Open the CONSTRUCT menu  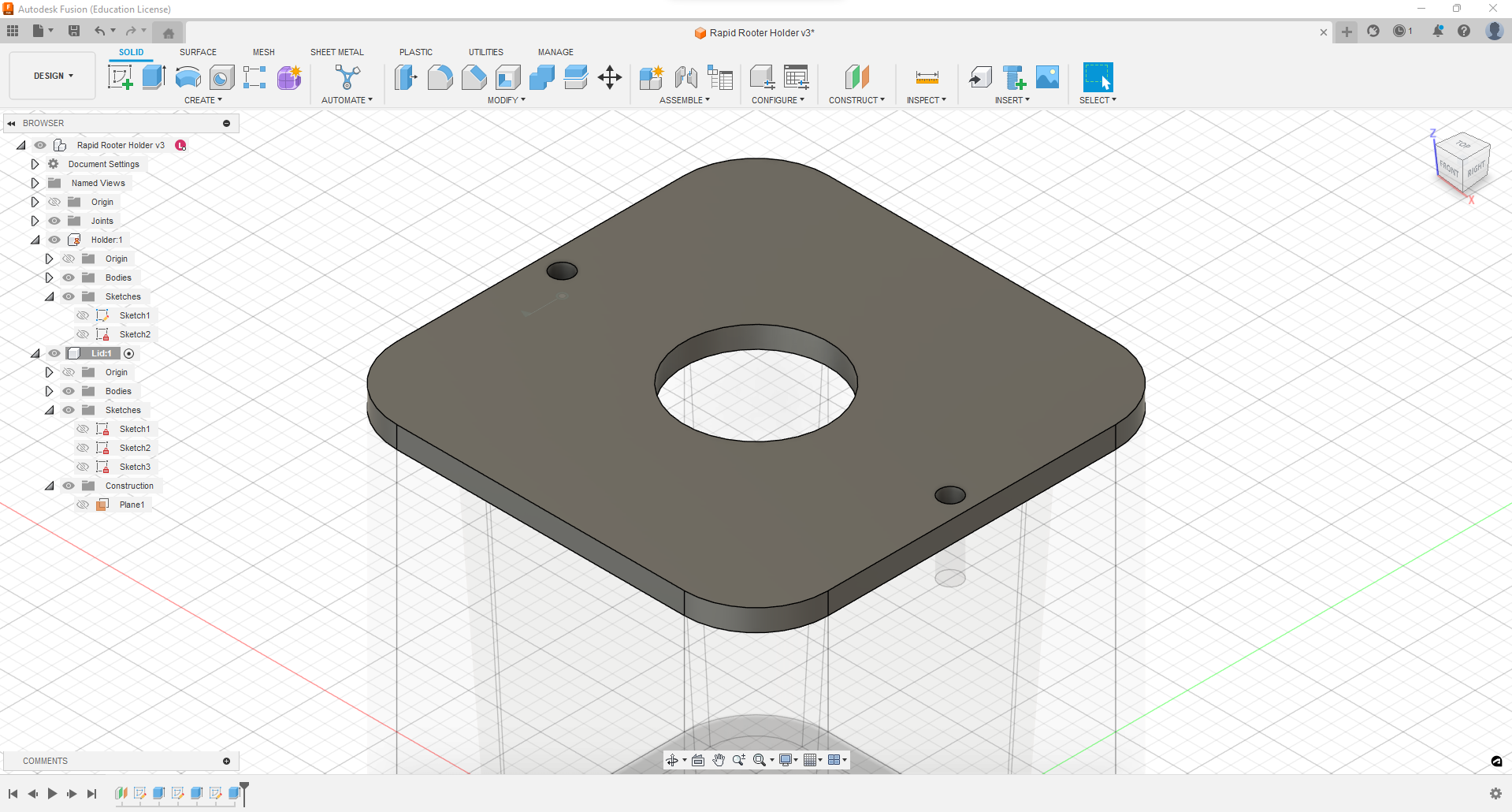point(856,100)
